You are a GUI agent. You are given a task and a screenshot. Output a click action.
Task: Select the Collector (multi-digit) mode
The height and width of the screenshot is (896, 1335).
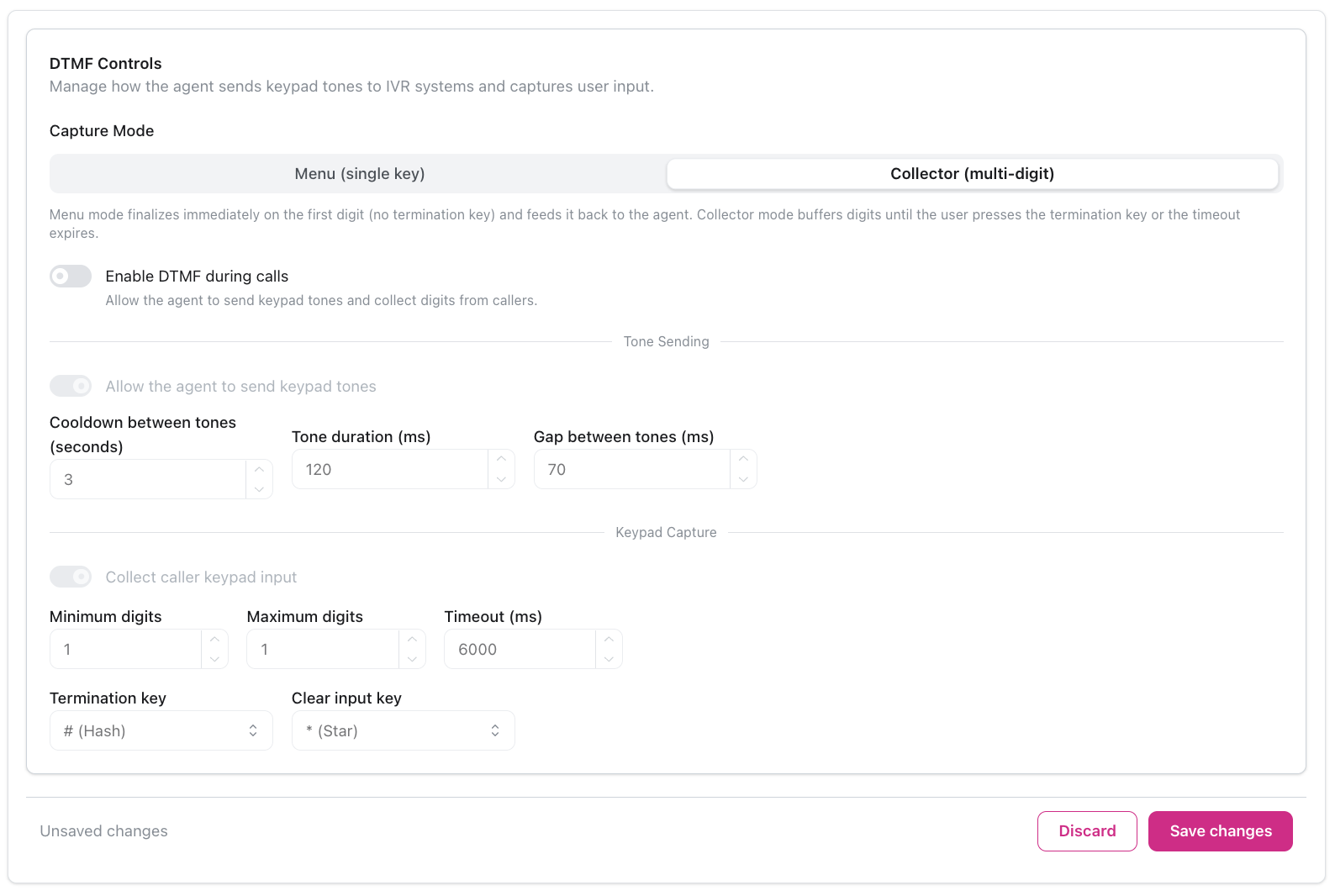click(972, 174)
